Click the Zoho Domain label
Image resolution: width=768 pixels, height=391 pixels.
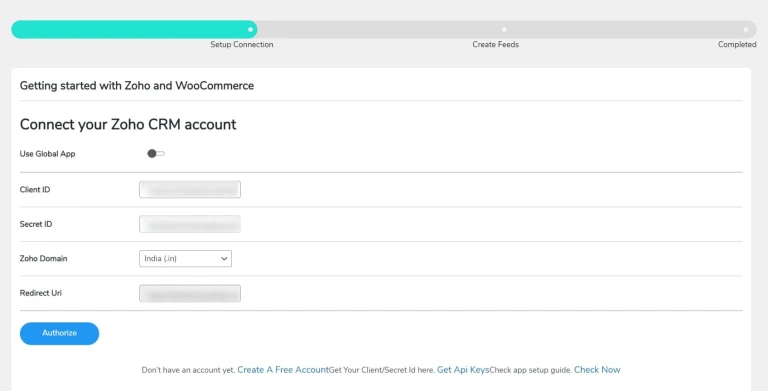tap(43, 259)
